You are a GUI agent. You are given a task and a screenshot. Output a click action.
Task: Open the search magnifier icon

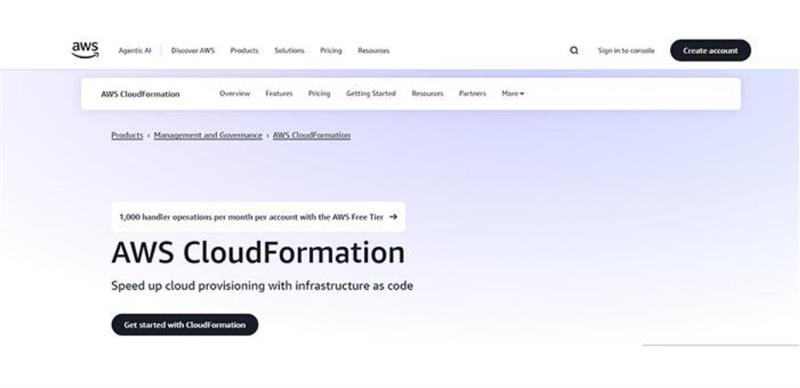point(574,51)
